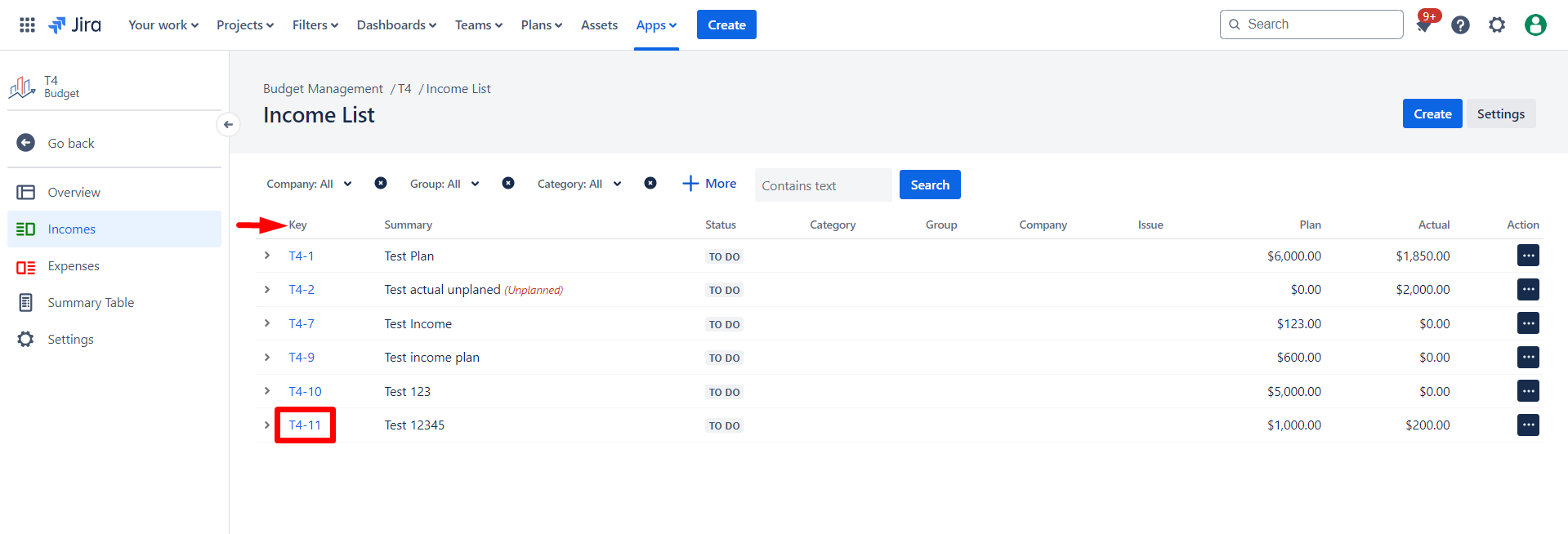Go to Assets in top navigation
Image resolution: width=1568 pixels, height=534 pixels.
click(x=599, y=25)
